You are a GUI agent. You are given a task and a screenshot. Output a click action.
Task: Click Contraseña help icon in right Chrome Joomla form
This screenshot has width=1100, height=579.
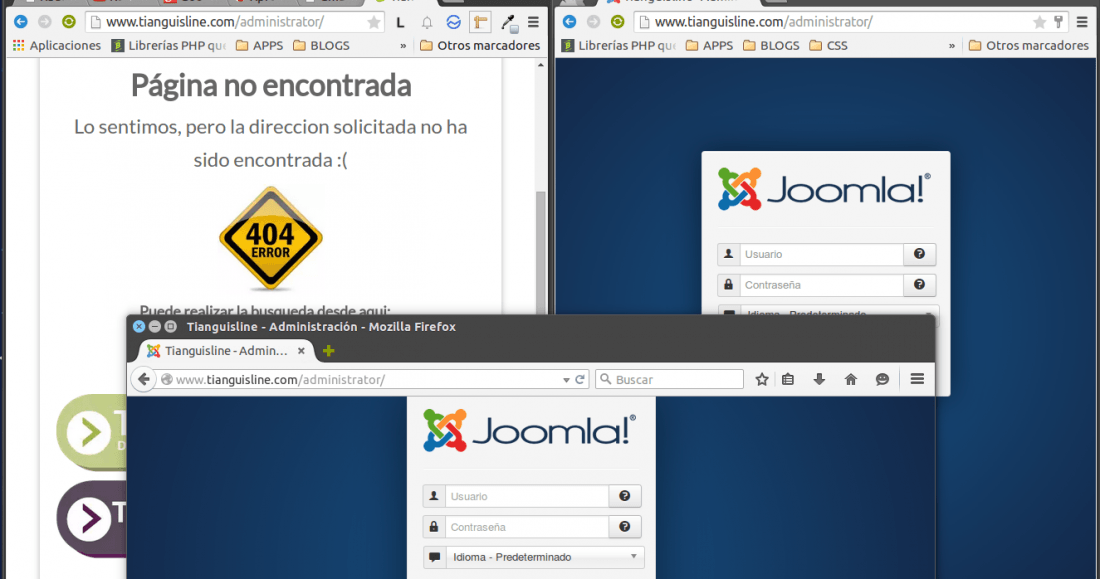click(919, 285)
